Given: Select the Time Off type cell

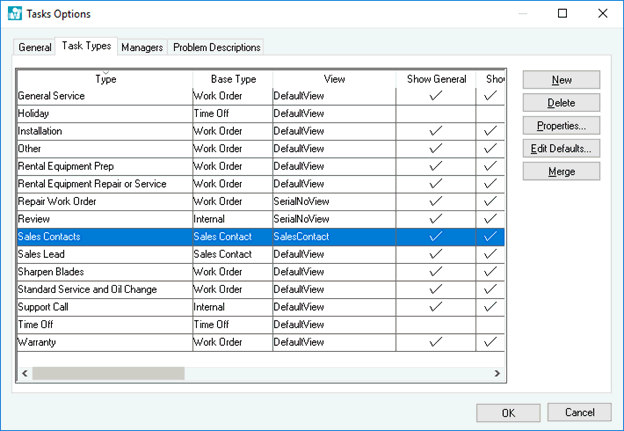Looking at the screenshot, I should point(105,324).
